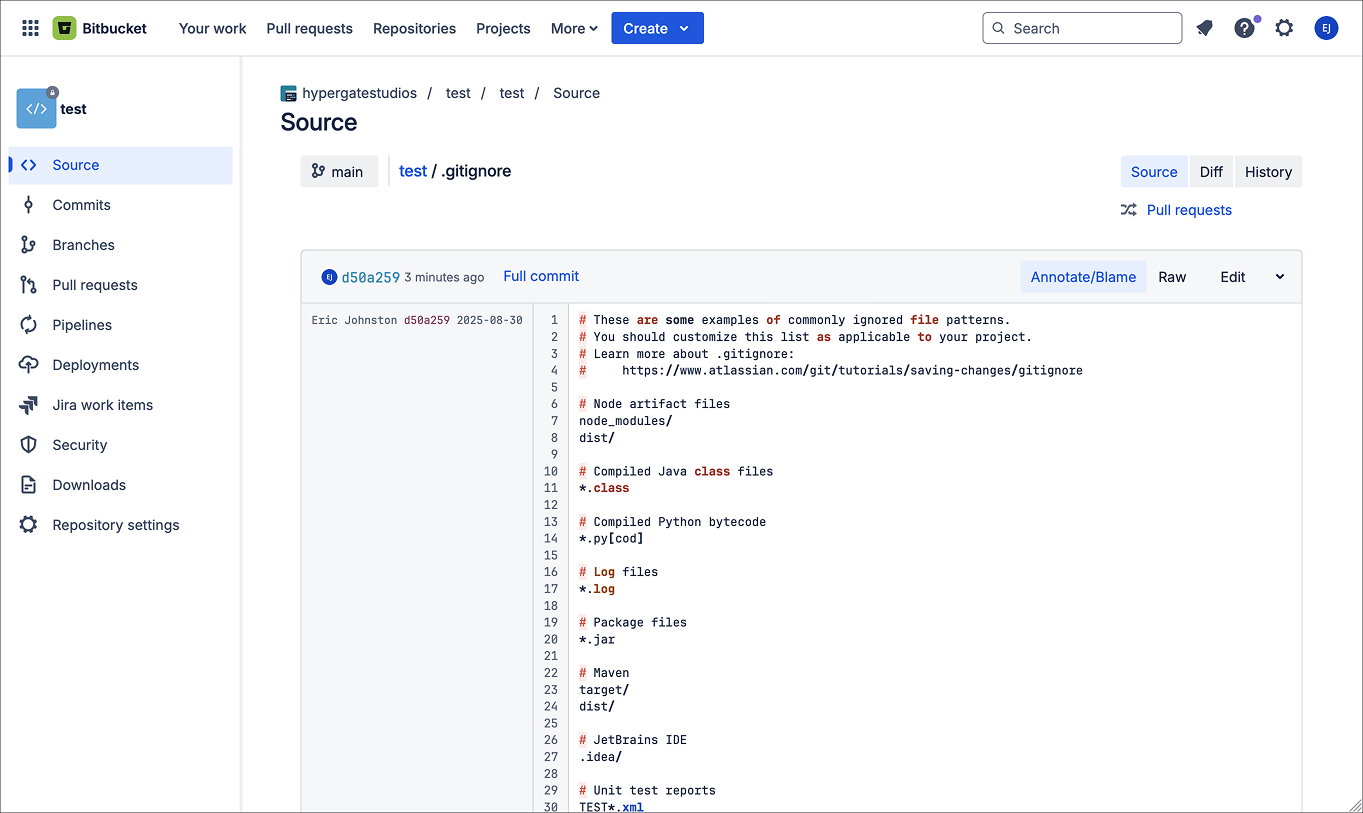Open the main branch selector
The height and width of the screenshot is (813, 1363).
pos(339,172)
